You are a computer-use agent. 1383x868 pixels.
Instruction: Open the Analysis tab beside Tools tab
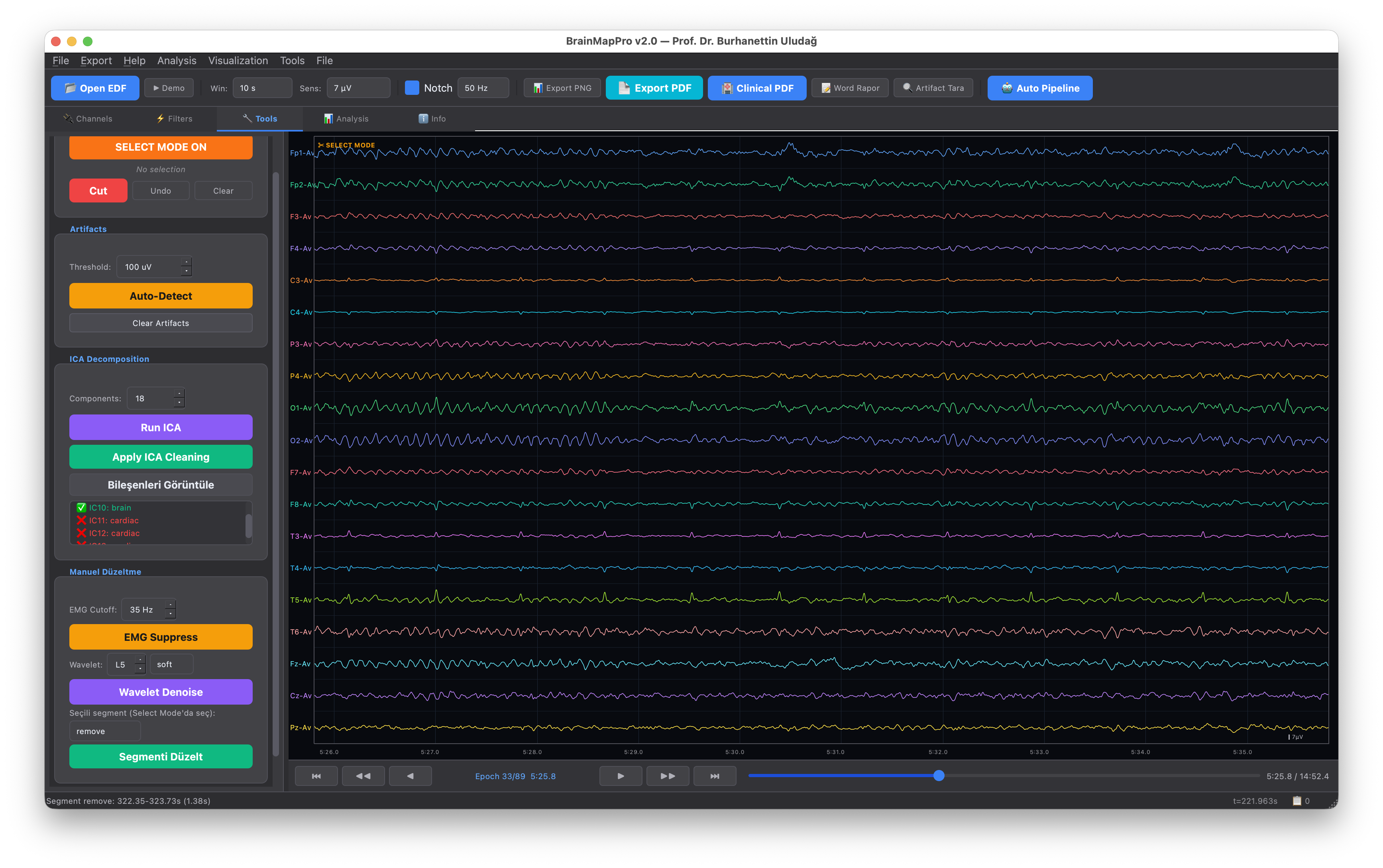point(346,118)
